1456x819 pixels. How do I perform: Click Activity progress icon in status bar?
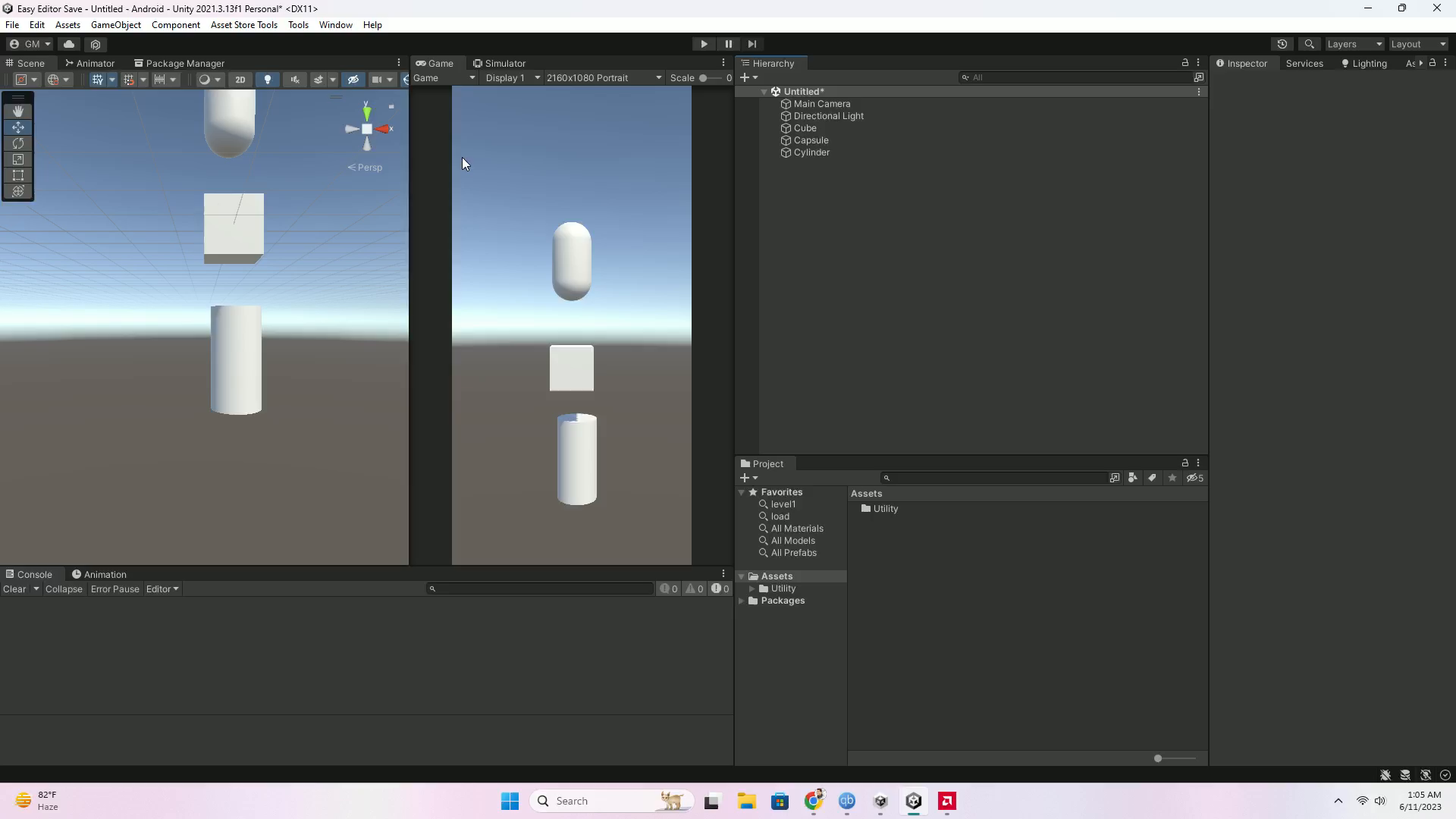point(1445,775)
